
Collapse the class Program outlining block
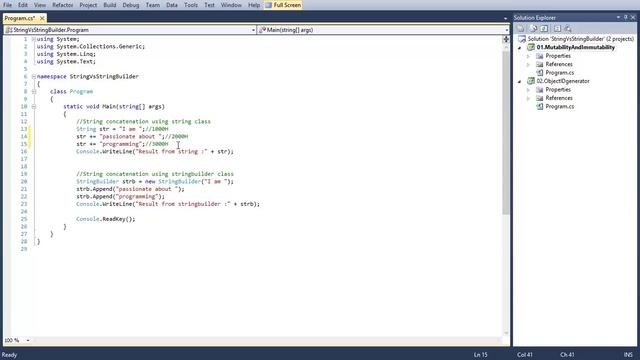pyautogui.click(x=33, y=92)
